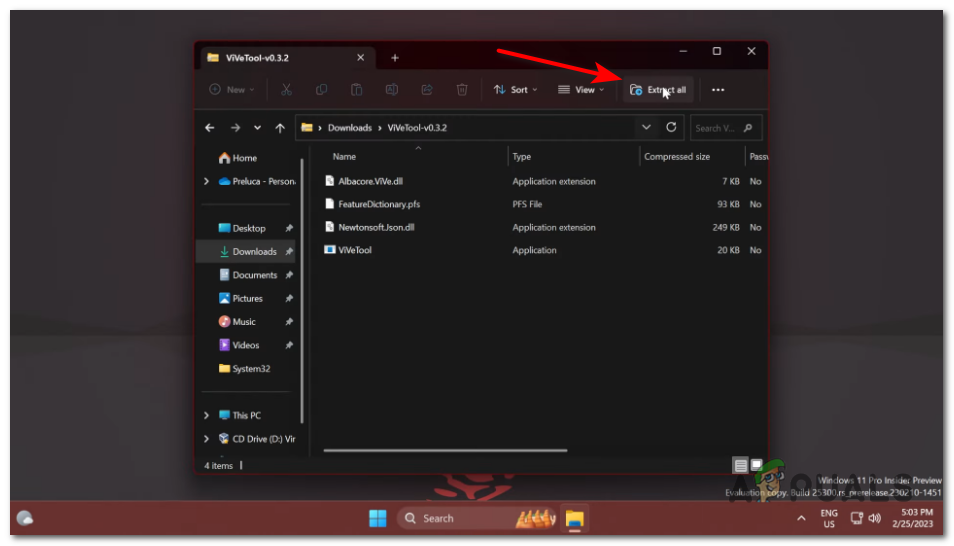Click the Share icon in toolbar

click(427, 89)
